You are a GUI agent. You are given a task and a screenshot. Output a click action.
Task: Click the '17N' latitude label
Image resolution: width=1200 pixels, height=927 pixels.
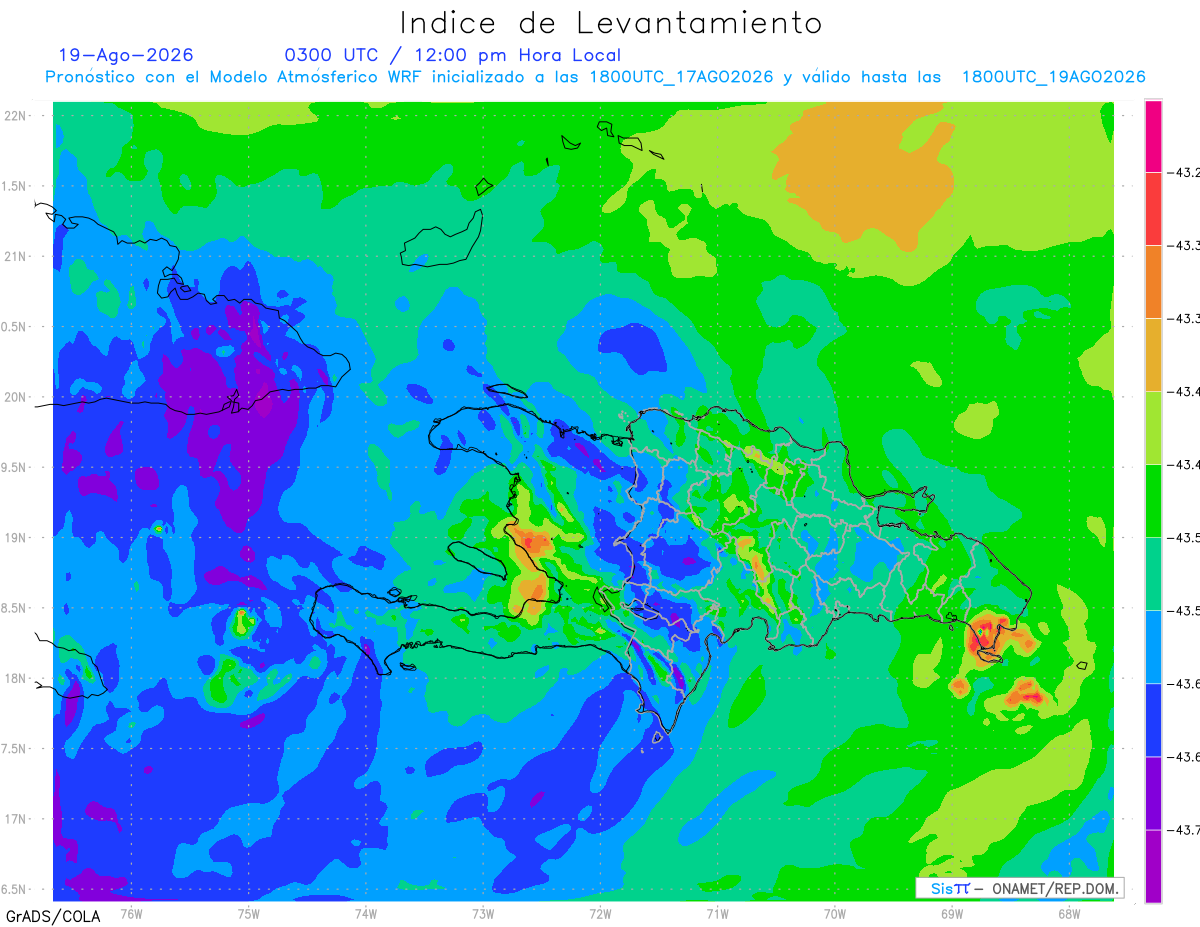[16, 819]
